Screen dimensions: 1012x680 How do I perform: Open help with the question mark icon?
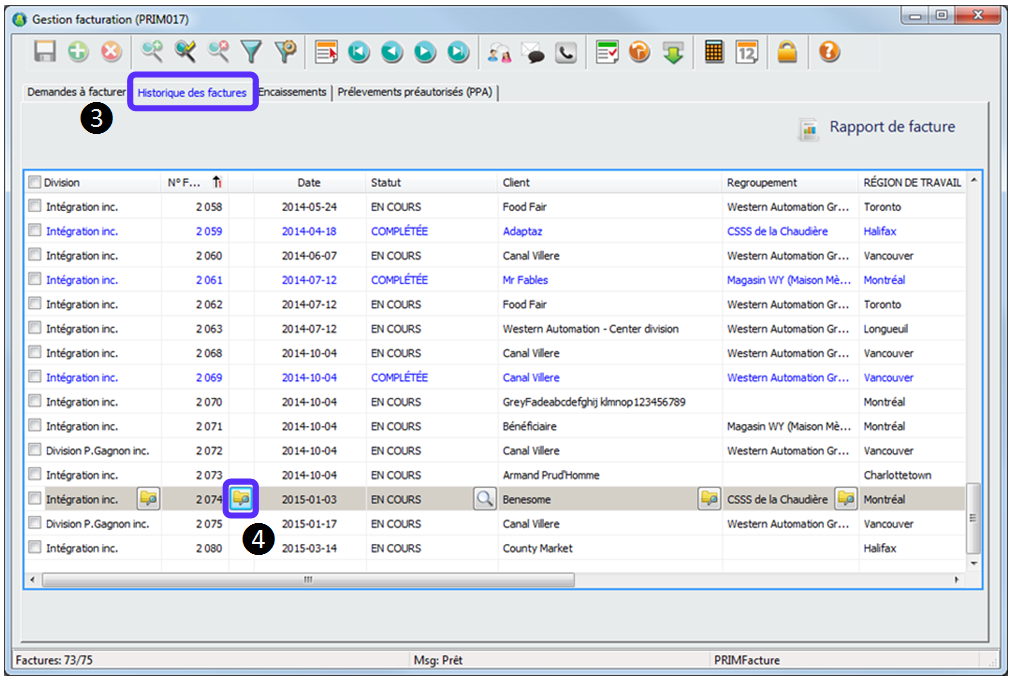coord(829,52)
